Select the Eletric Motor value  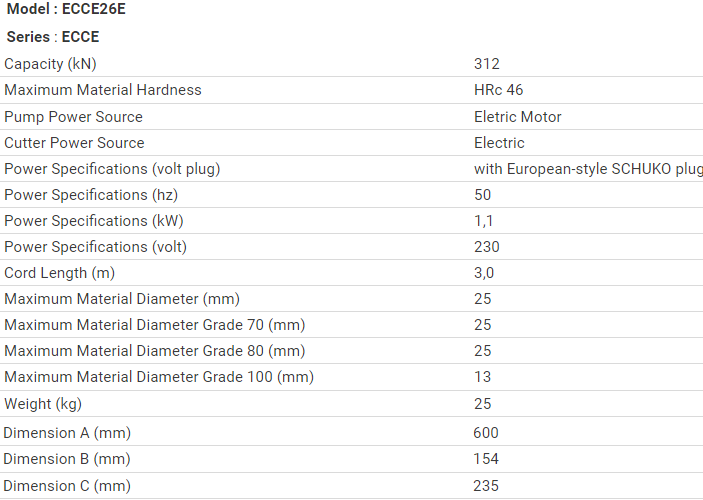click(x=517, y=117)
